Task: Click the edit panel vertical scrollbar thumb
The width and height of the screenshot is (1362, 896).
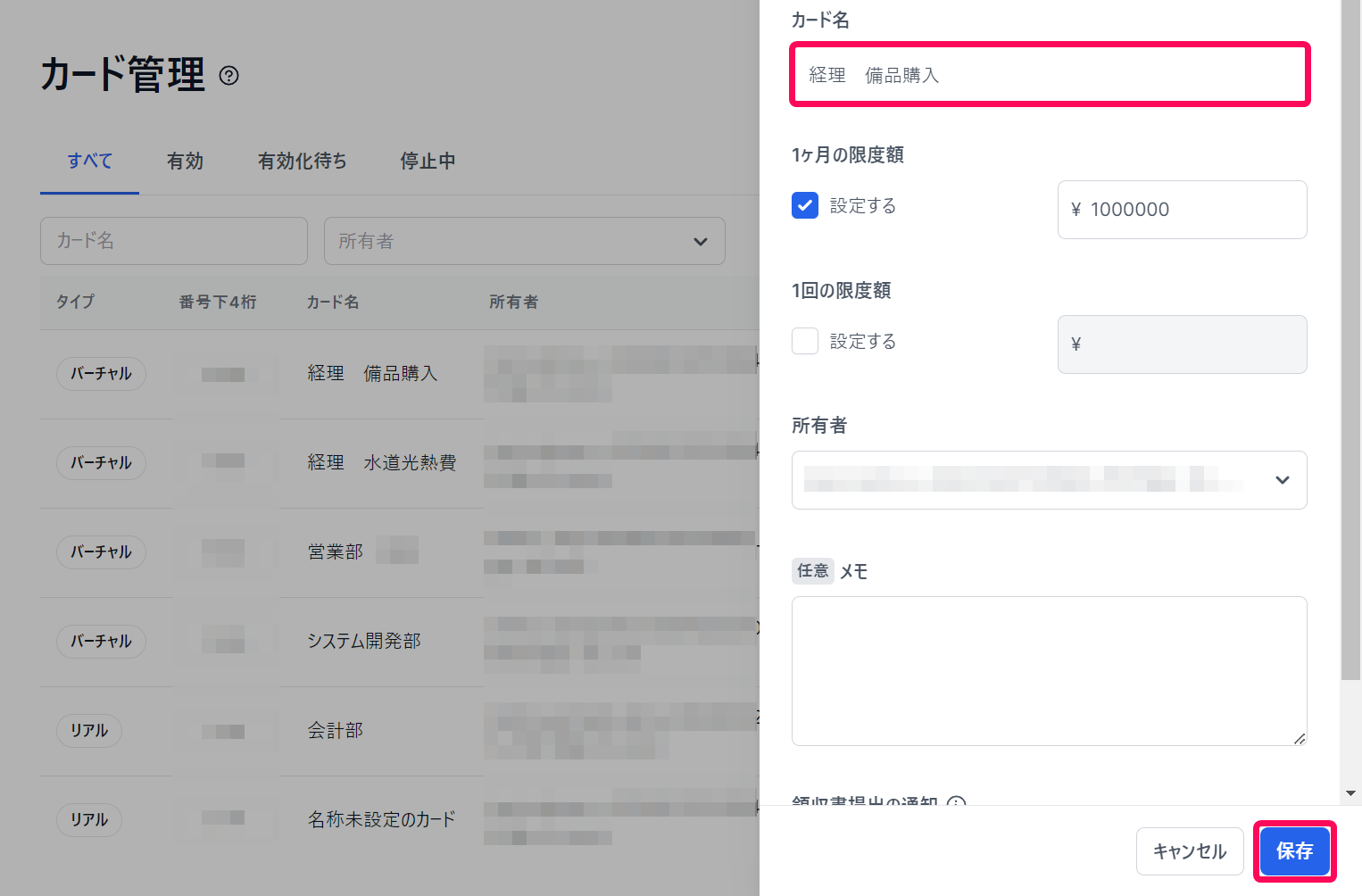Action: (1350, 339)
